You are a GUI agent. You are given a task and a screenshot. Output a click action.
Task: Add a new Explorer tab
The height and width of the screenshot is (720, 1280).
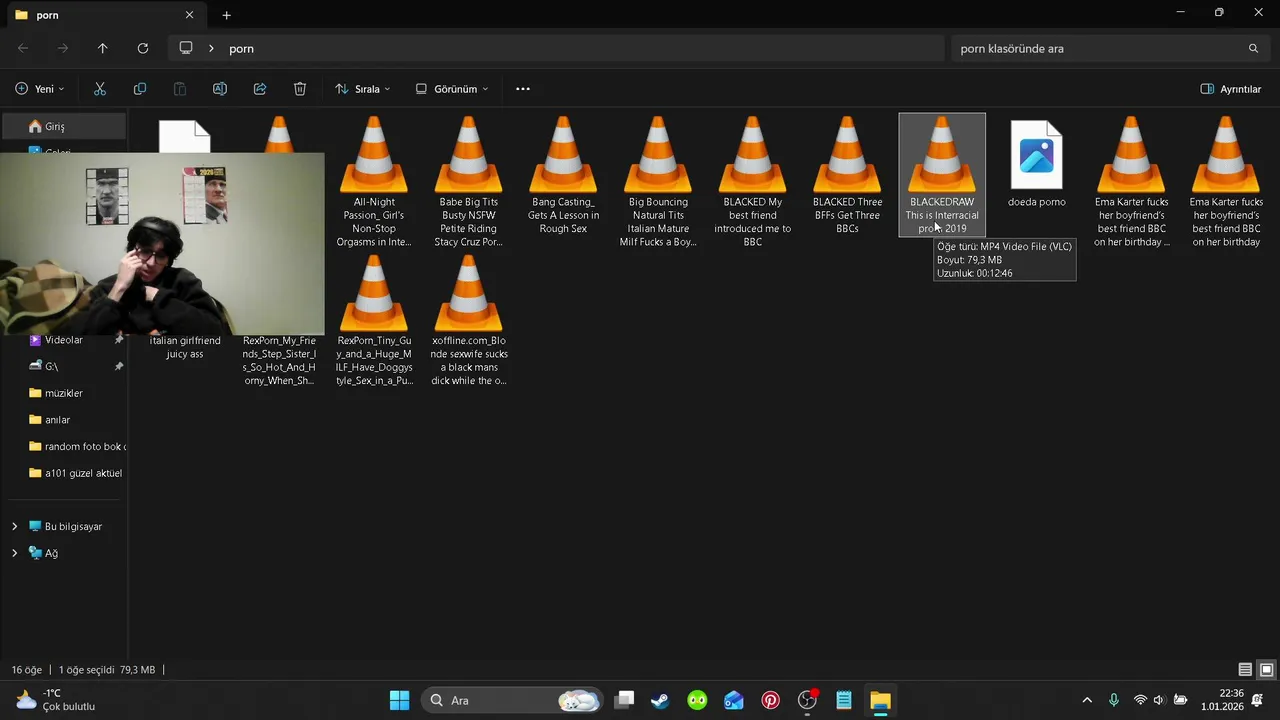coord(226,15)
